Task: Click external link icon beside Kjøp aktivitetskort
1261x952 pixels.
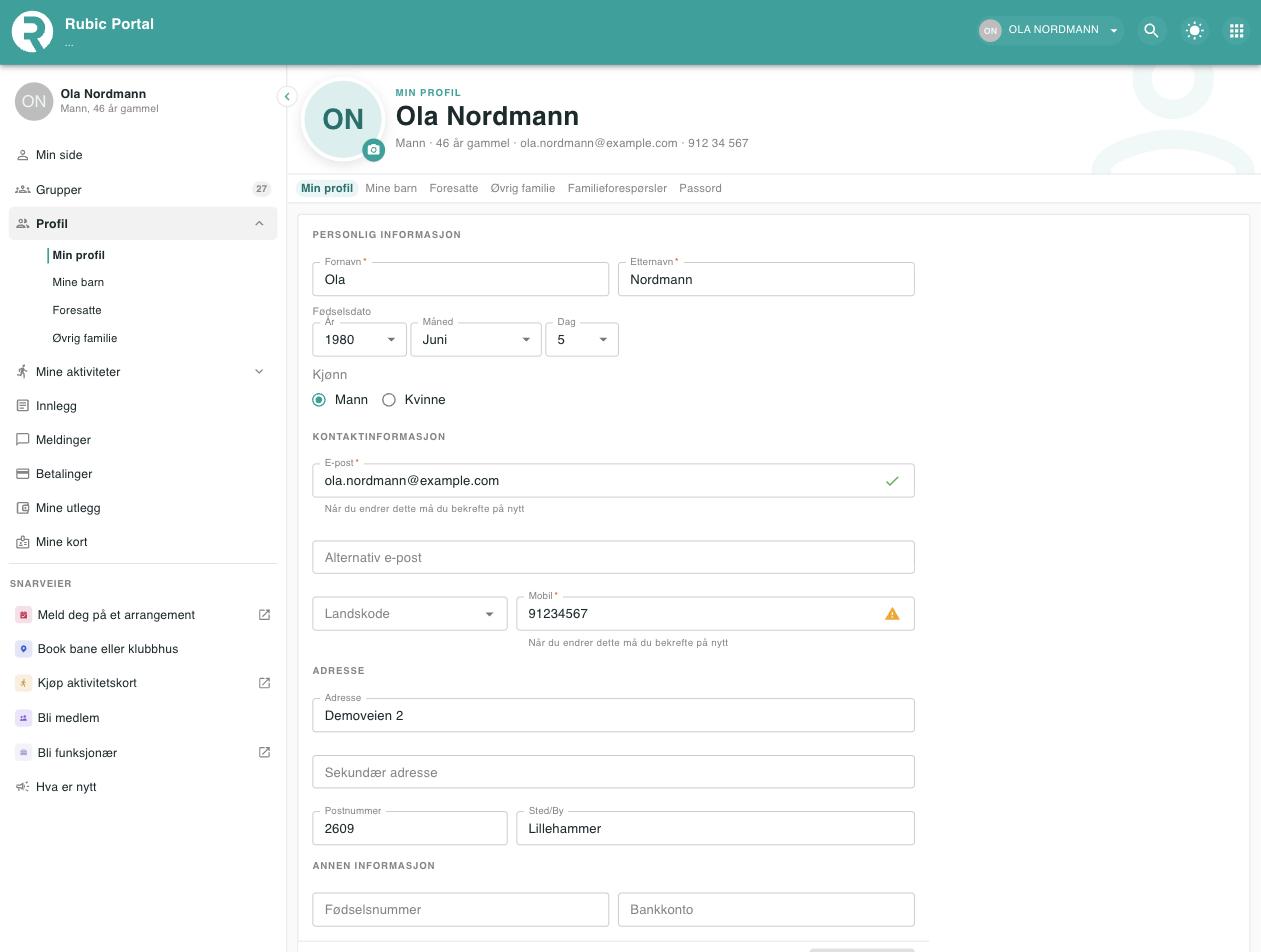Action: tap(264, 683)
